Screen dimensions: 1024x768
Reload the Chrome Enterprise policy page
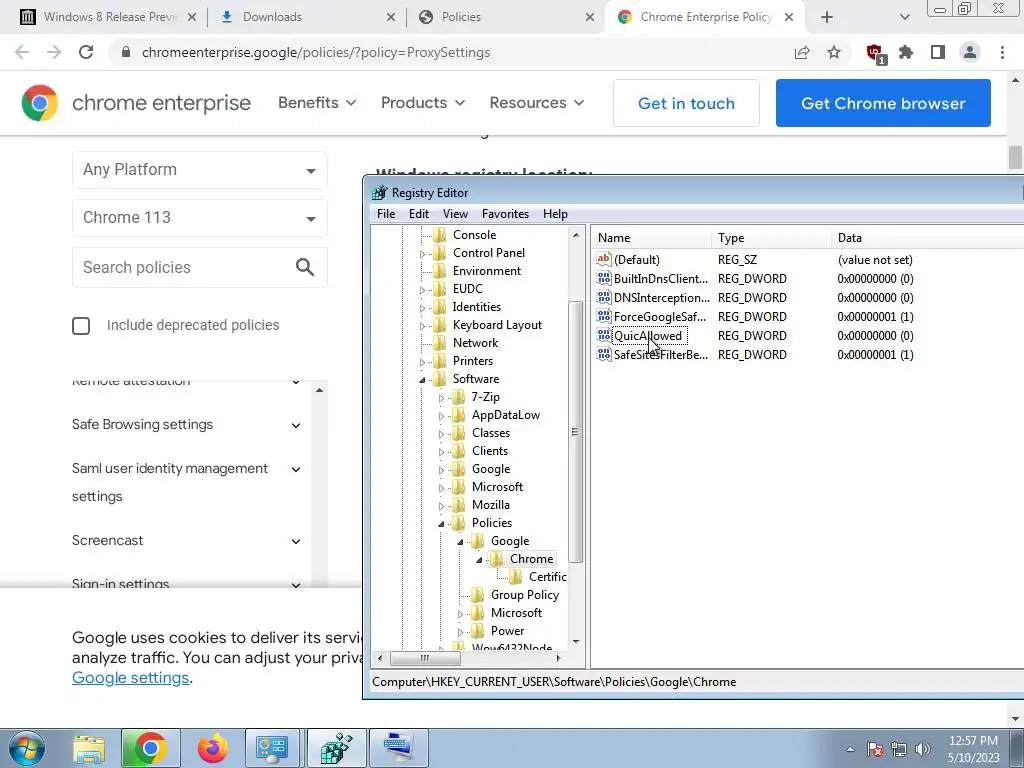click(x=86, y=52)
